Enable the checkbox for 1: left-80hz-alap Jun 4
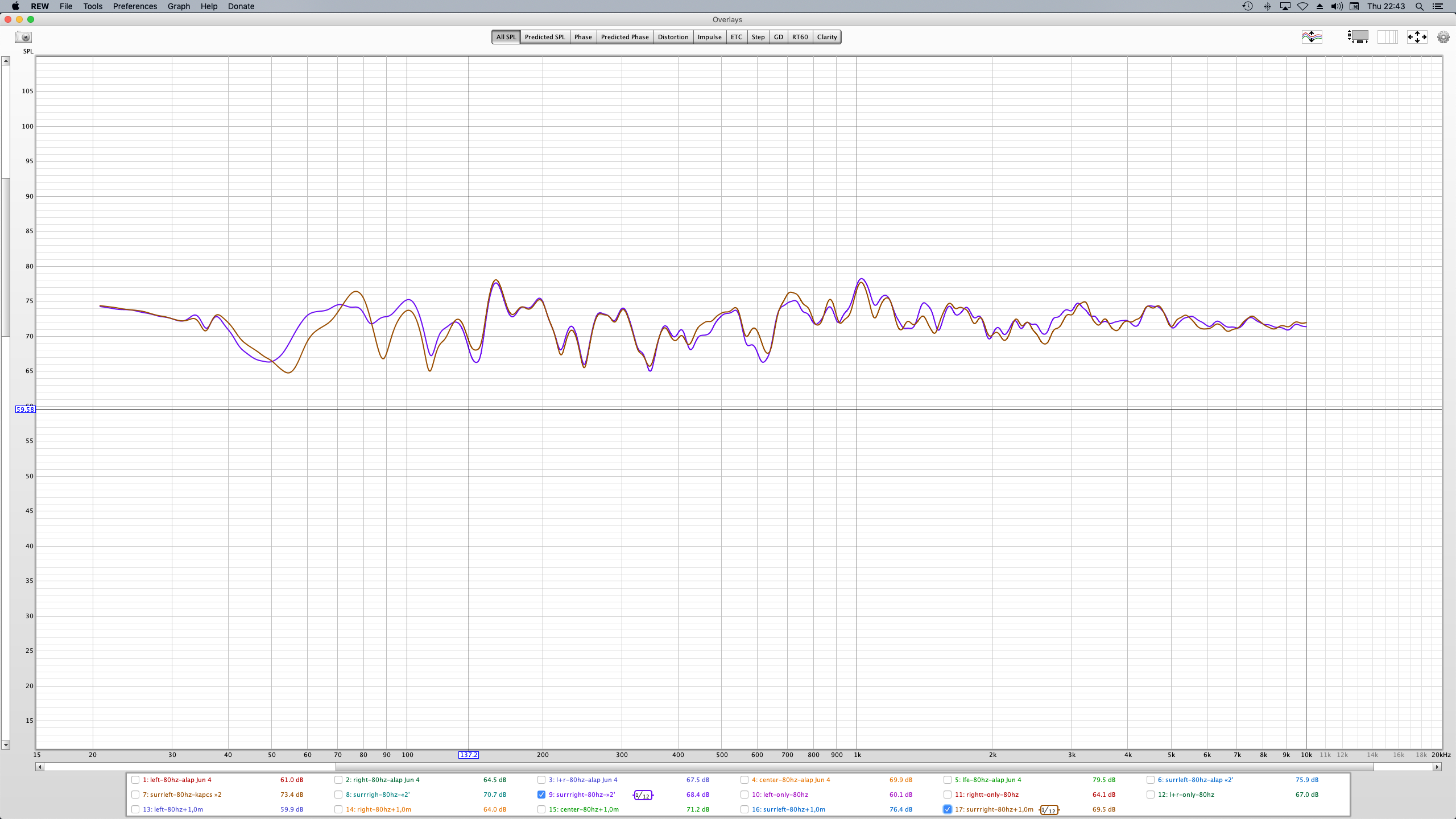The height and width of the screenshot is (819, 1456). pyautogui.click(x=135, y=780)
